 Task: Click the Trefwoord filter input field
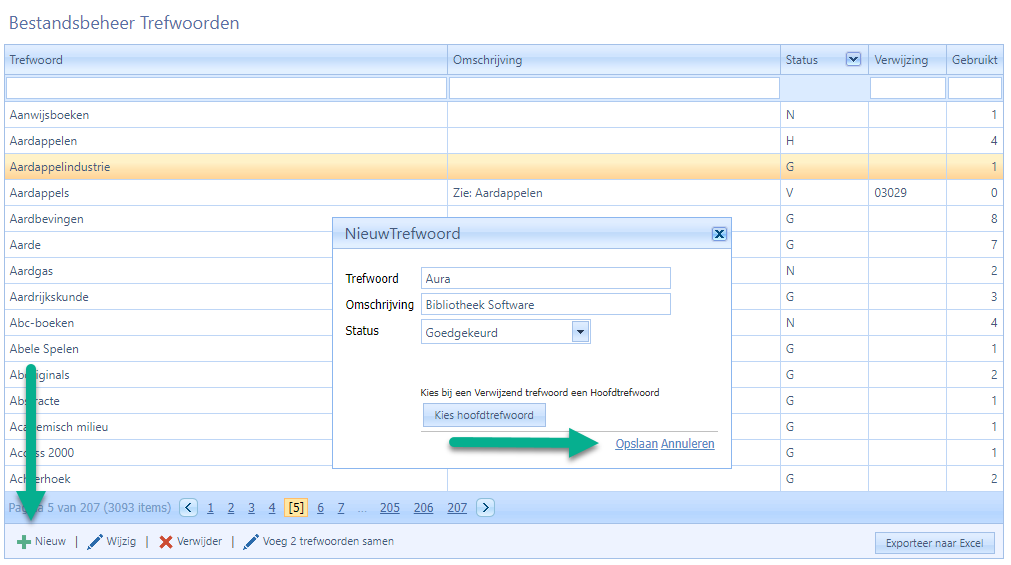[226, 88]
